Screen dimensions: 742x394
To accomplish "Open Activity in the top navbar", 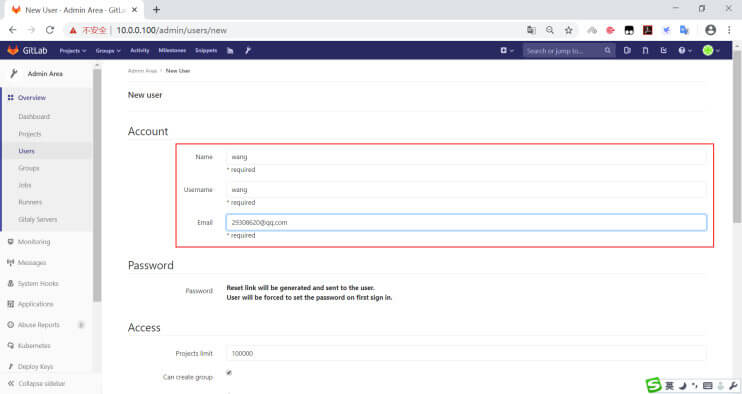I will click(140, 51).
